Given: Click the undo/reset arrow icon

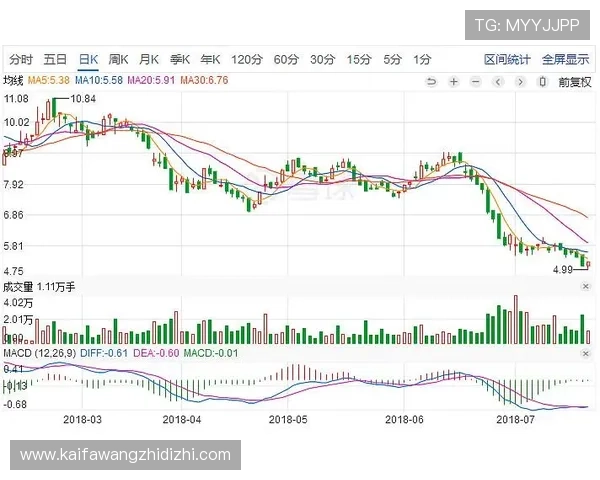Looking at the screenshot, I should click(431, 81).
